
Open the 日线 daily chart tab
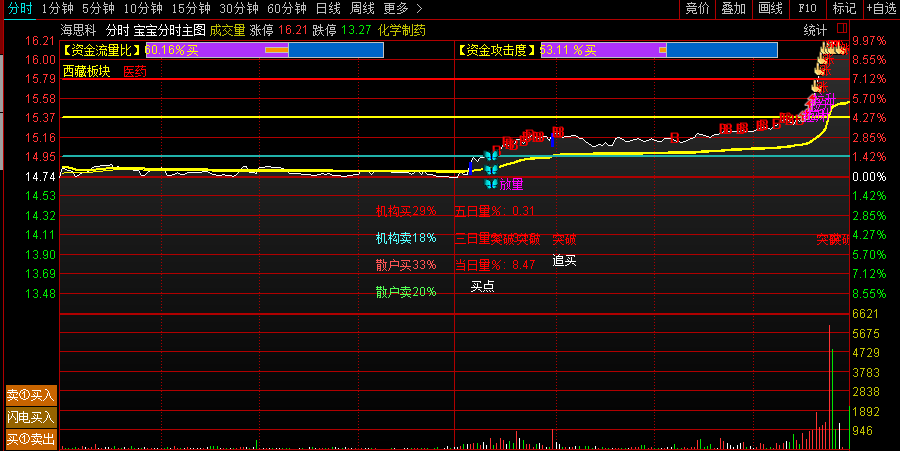(328, 9)
